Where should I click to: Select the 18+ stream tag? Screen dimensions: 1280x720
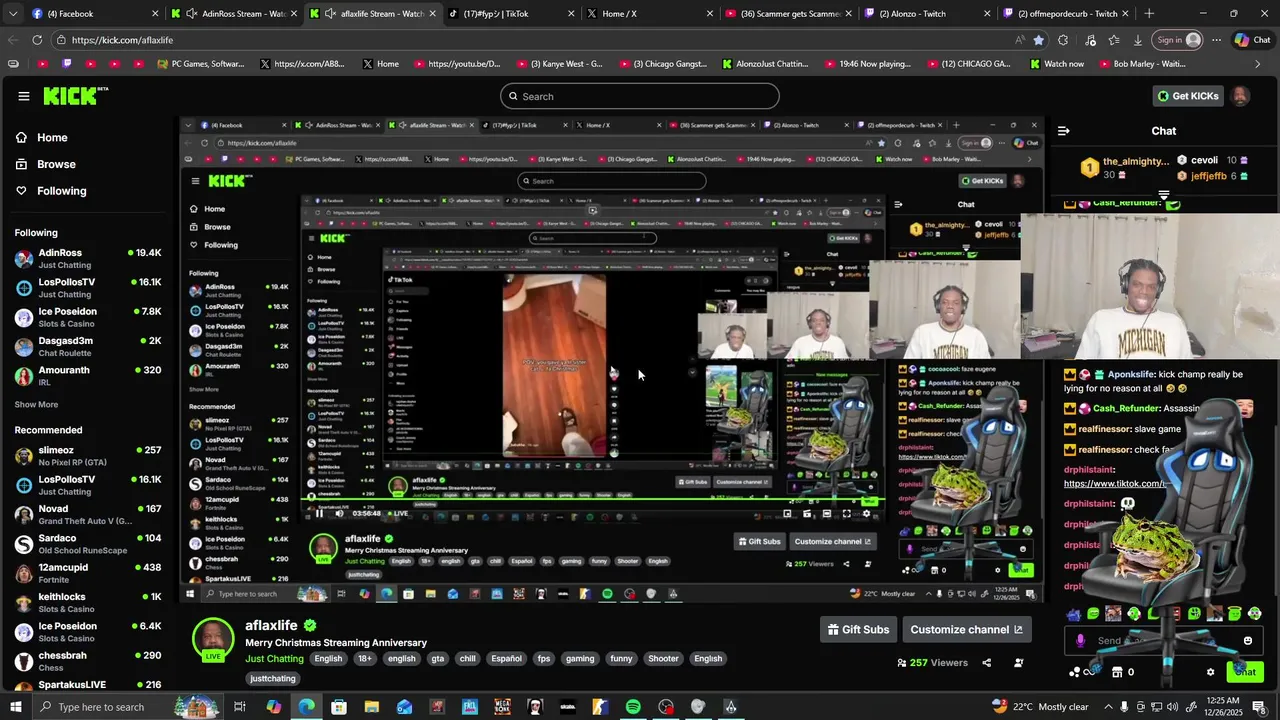point(365,659)
